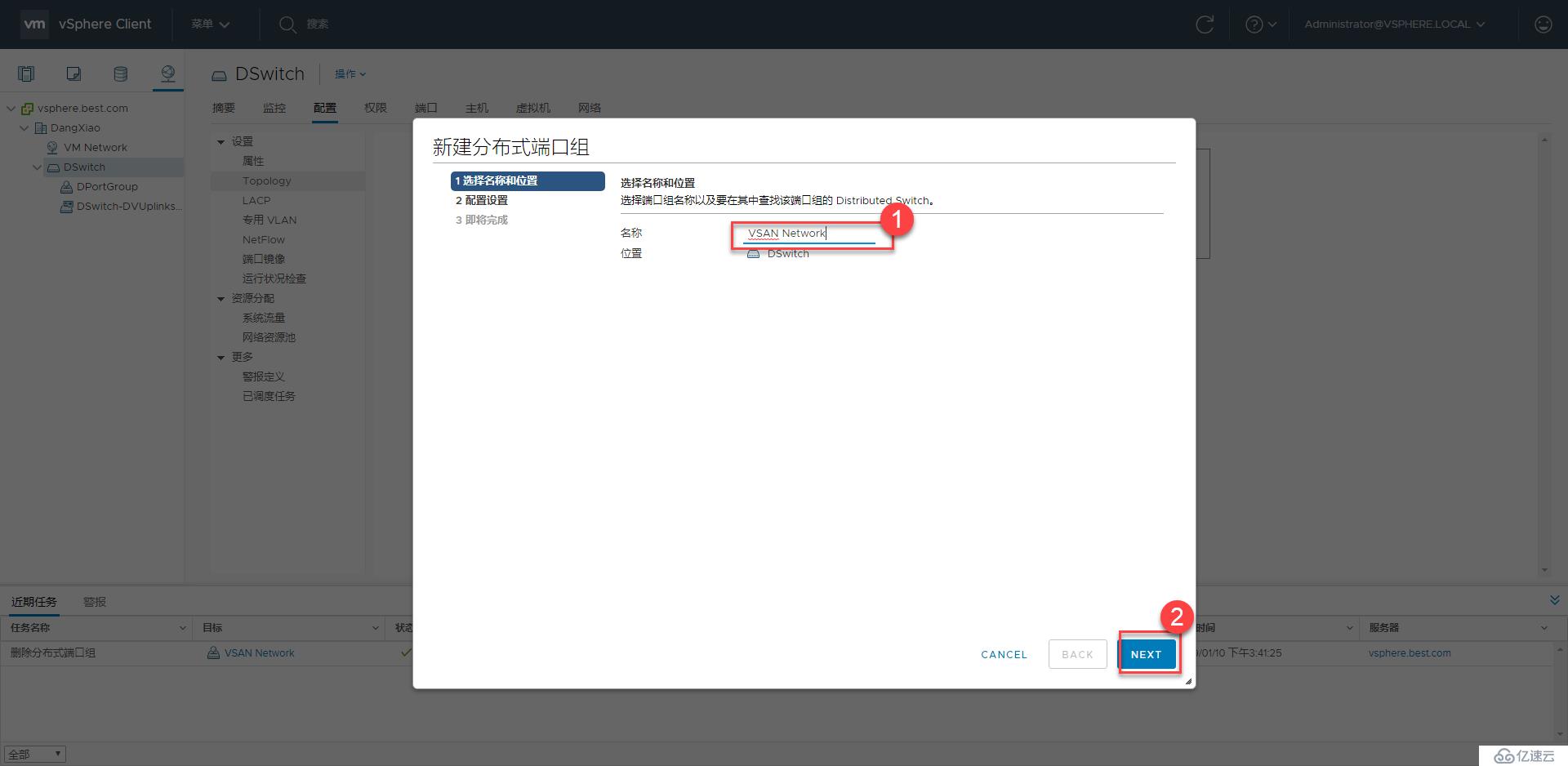The width and height of the screenshot is (1568, 766).
Task: Collapse the 更多 section
Action: (220, 358)
